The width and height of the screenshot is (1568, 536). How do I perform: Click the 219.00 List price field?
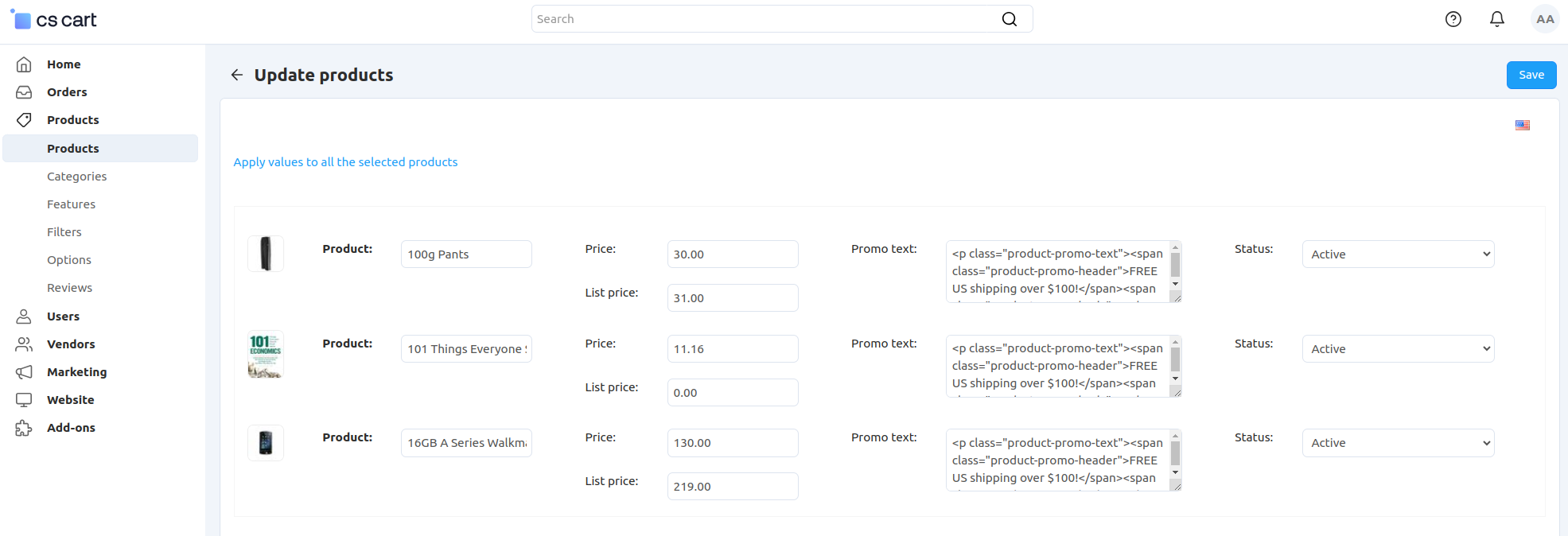click(733, 487)
